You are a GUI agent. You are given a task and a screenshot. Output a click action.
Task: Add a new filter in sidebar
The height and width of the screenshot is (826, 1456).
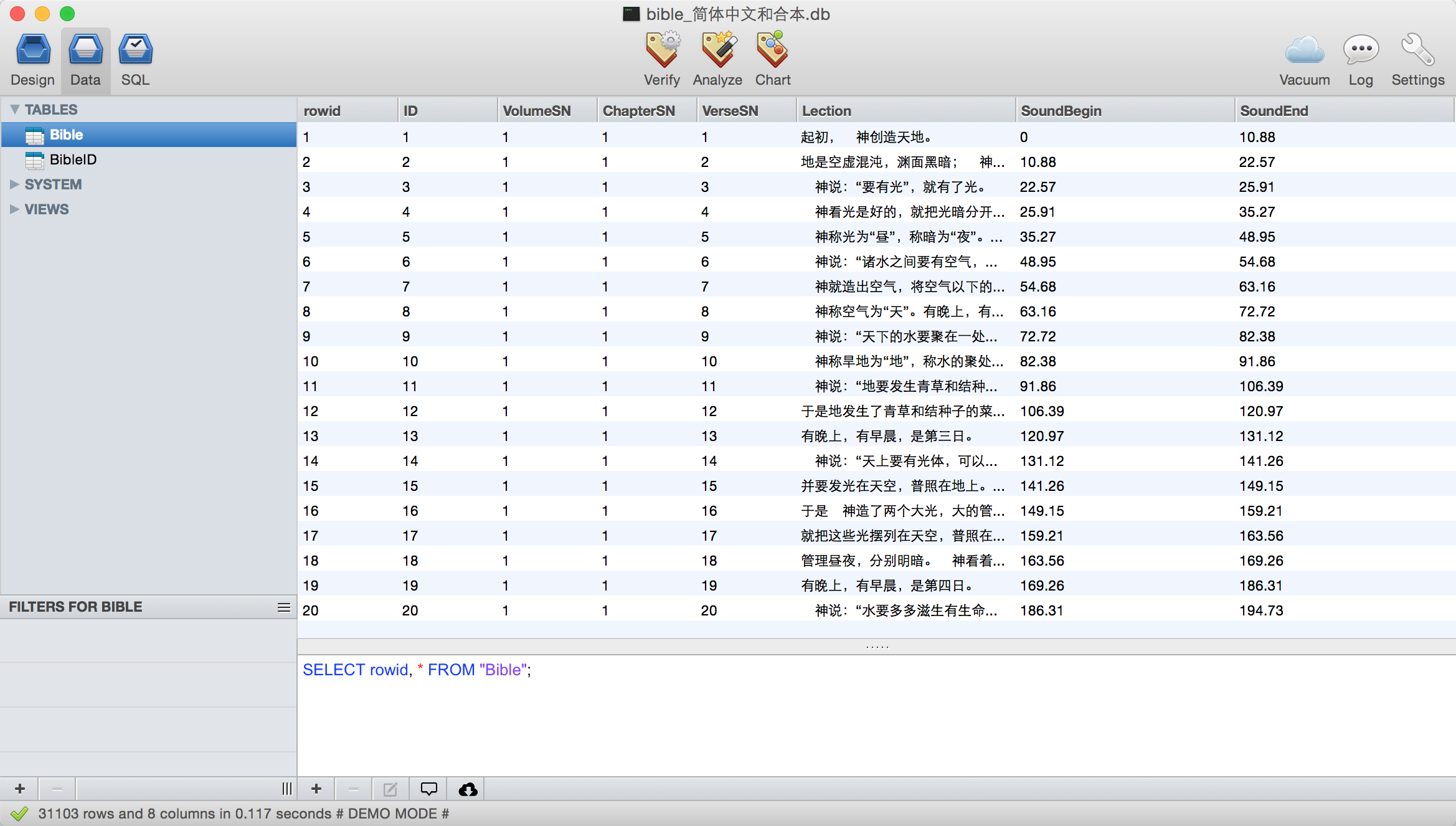click(x=20, y=789)
